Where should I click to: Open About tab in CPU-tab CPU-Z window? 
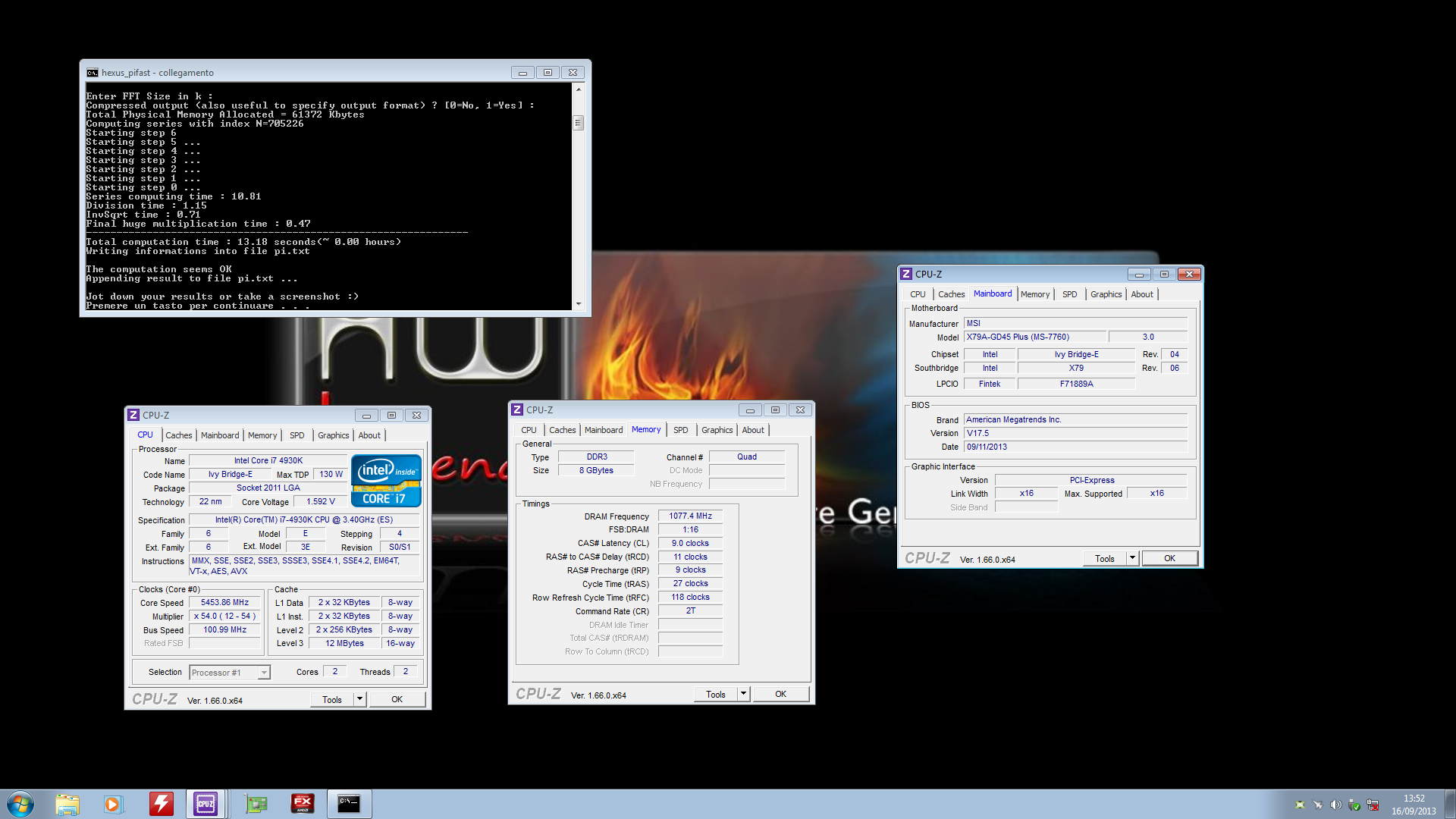coord(370,435)
